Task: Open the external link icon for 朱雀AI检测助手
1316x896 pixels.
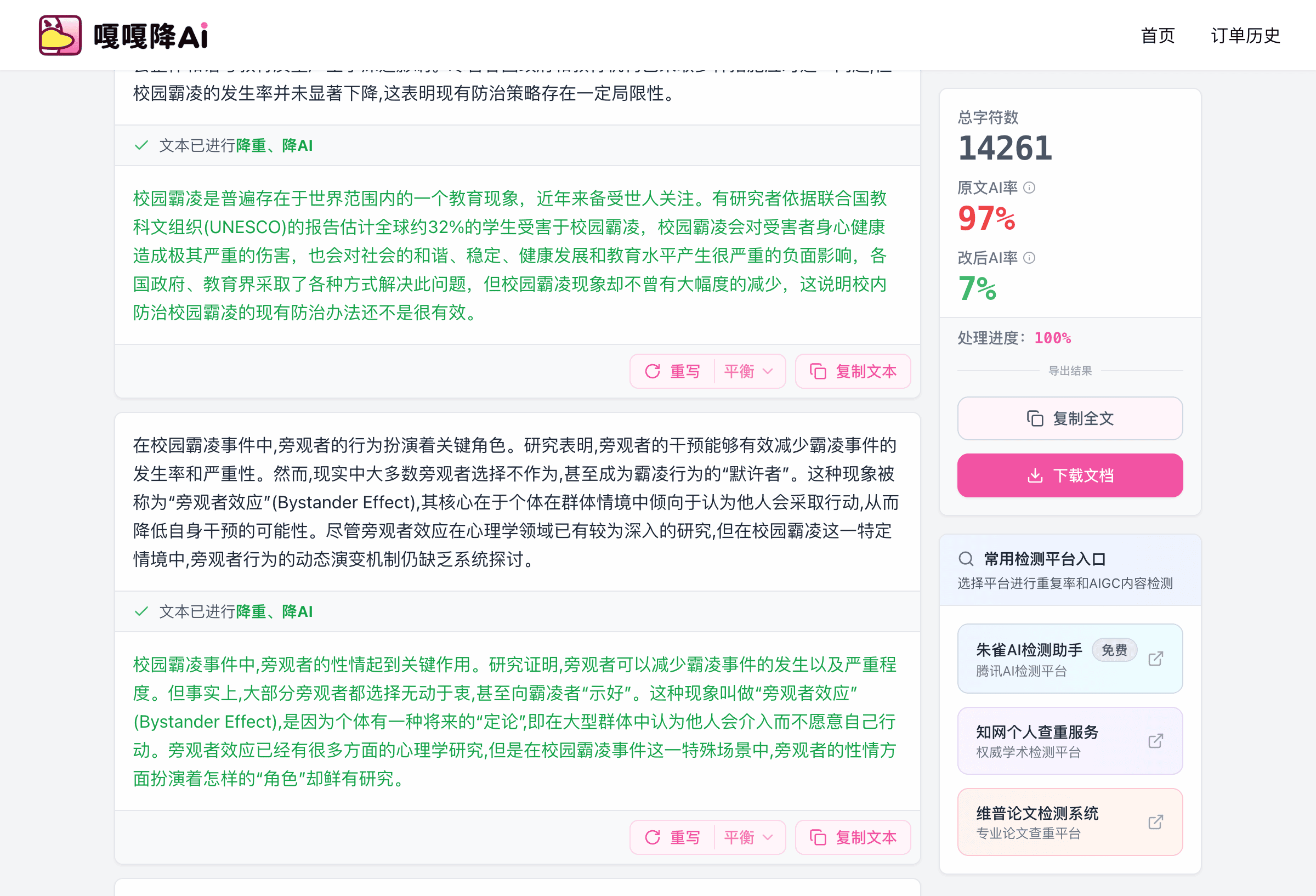Action: (1156, 657)
